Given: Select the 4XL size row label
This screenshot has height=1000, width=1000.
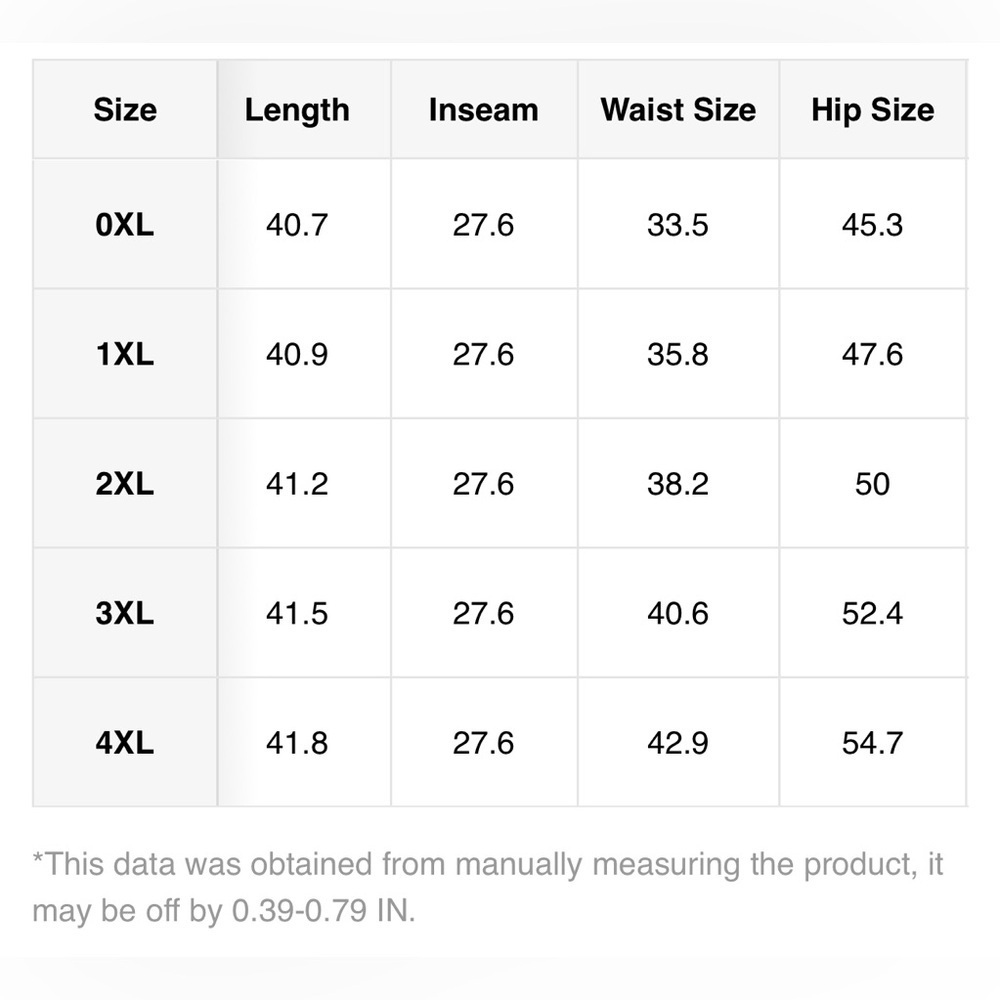Looking at the screenshot, I should pos(125,743).
